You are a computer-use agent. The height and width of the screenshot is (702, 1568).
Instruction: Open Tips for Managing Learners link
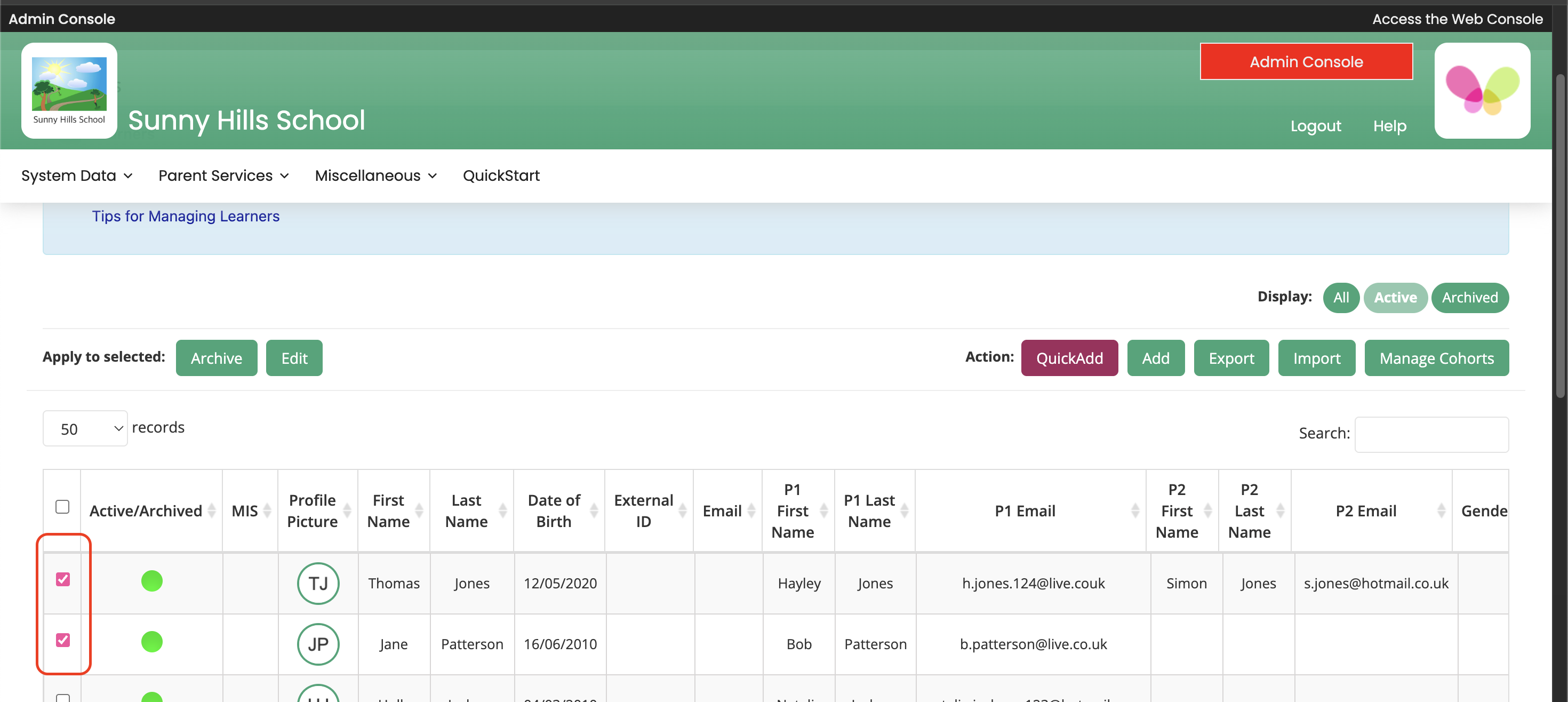point(186,216)
